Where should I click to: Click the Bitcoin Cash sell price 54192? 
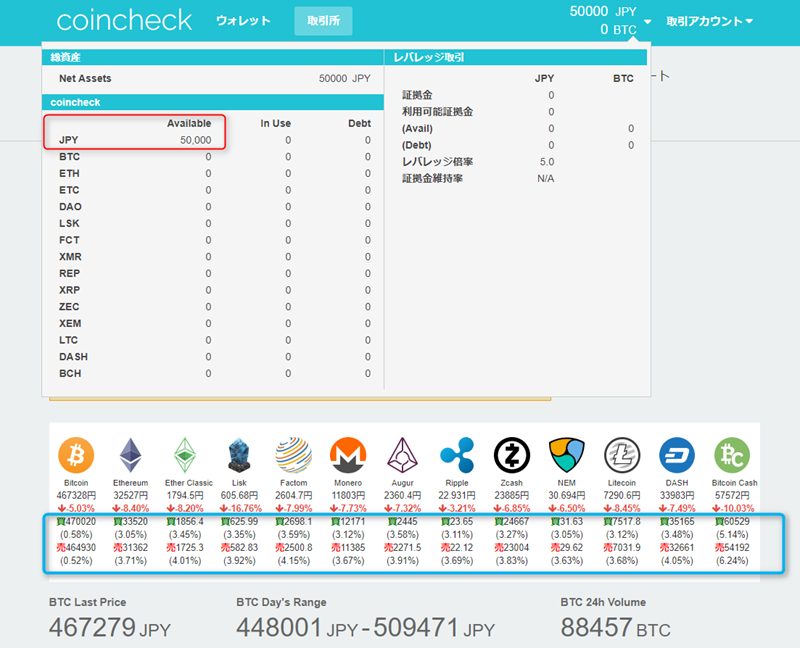pos(732,547)
